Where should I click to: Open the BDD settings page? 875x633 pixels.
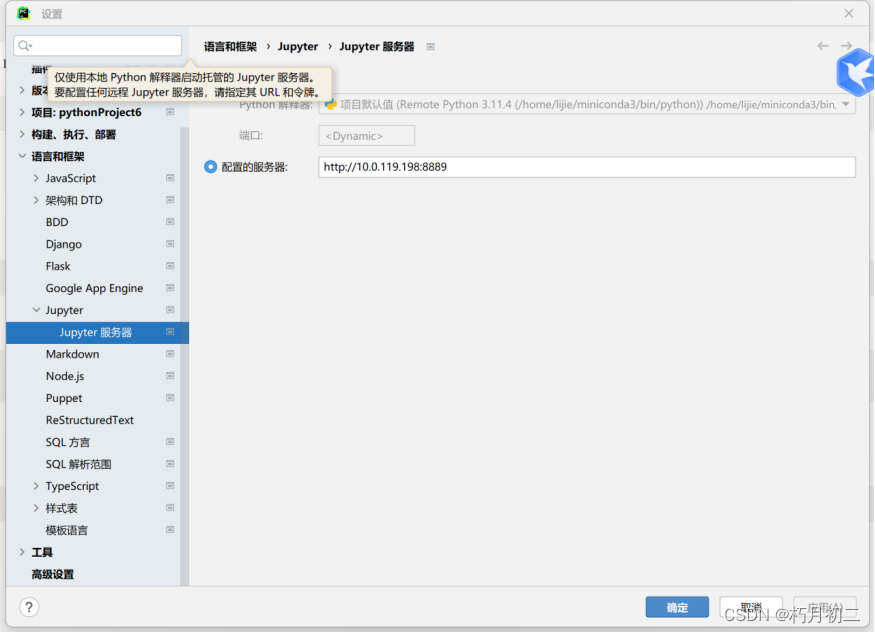57,222
